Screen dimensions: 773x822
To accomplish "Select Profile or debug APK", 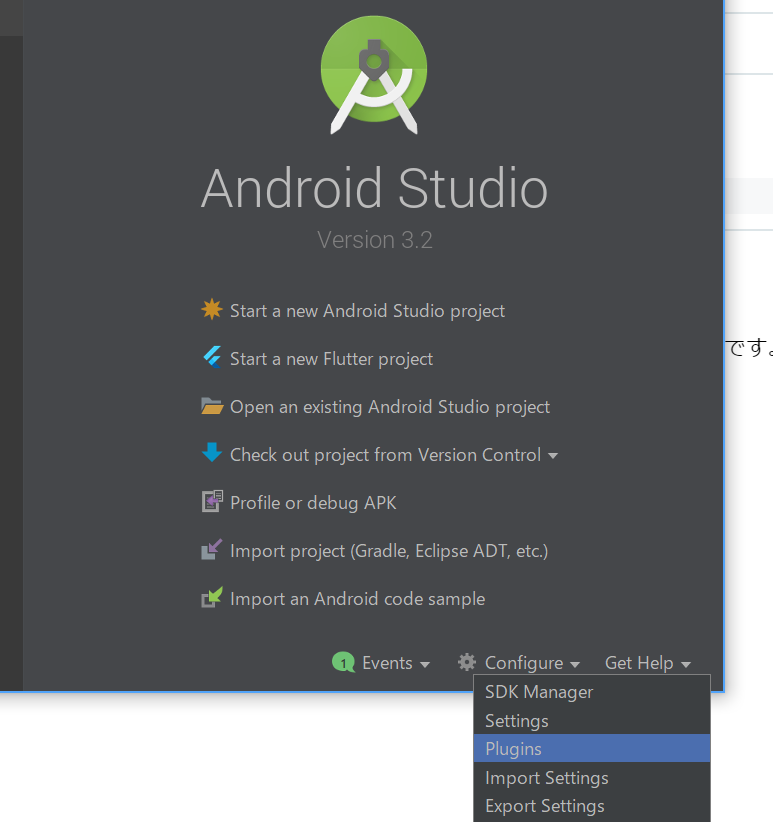I will (x=313, y=503).
